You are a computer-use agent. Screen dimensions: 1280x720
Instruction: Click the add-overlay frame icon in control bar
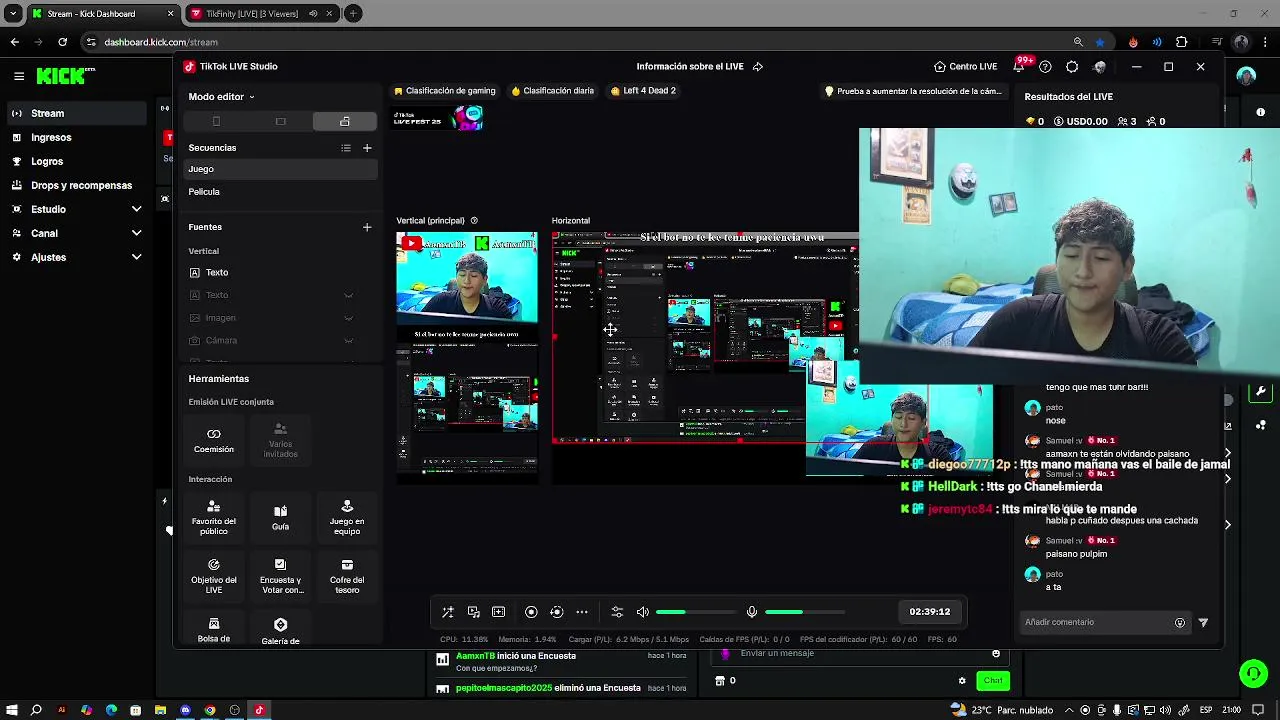click(x=498, y=612)
